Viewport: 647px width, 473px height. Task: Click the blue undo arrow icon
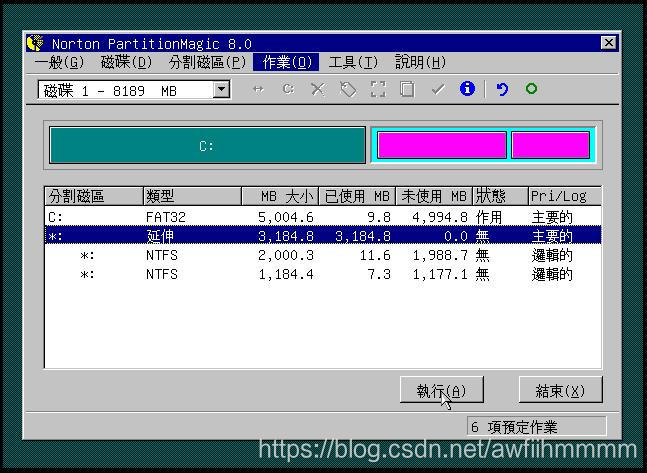click(502, 89)
